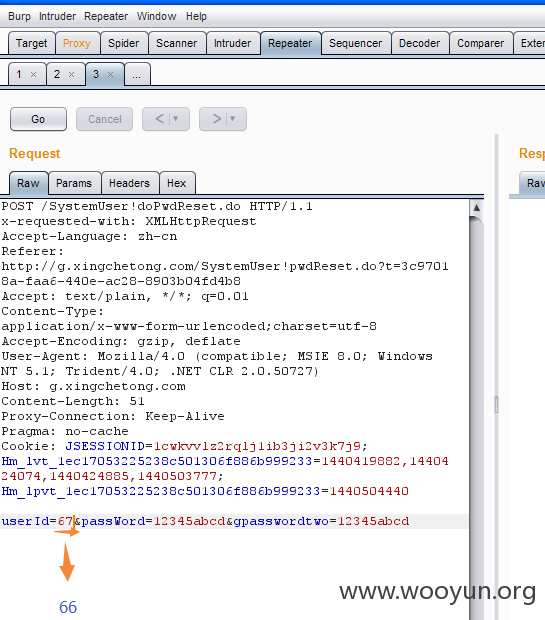Click the POST /SystemUser!doPwdReset.do line
The image size is (545, 620).
point(157,206)
